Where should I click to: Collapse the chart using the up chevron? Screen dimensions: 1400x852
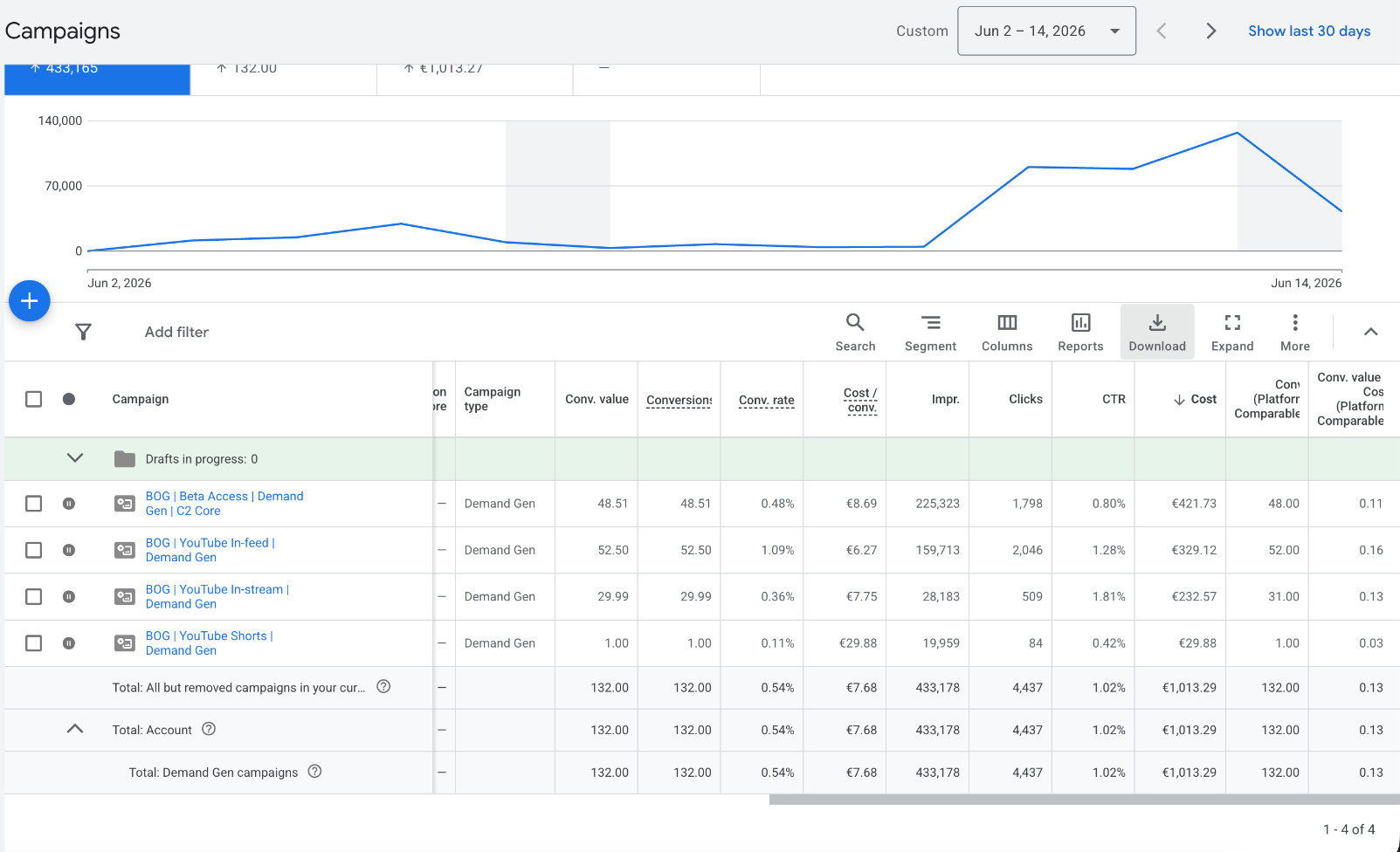click(x=1371, y=332)
